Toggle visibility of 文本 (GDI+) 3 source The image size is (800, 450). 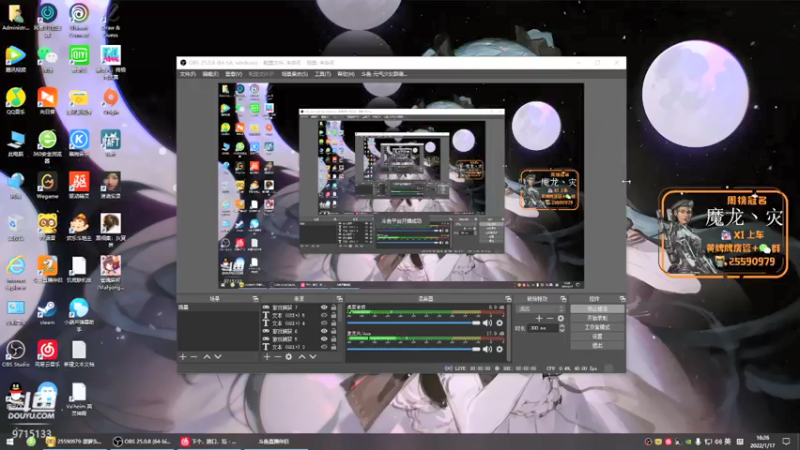point(324,347)
